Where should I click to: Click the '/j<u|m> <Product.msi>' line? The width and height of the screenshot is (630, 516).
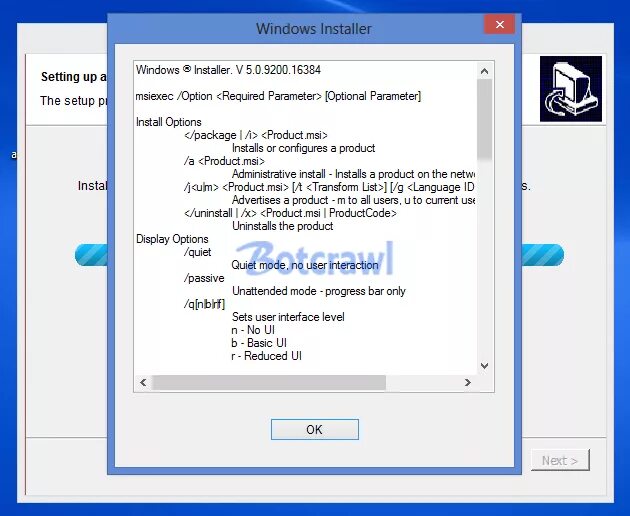(329, 187)
